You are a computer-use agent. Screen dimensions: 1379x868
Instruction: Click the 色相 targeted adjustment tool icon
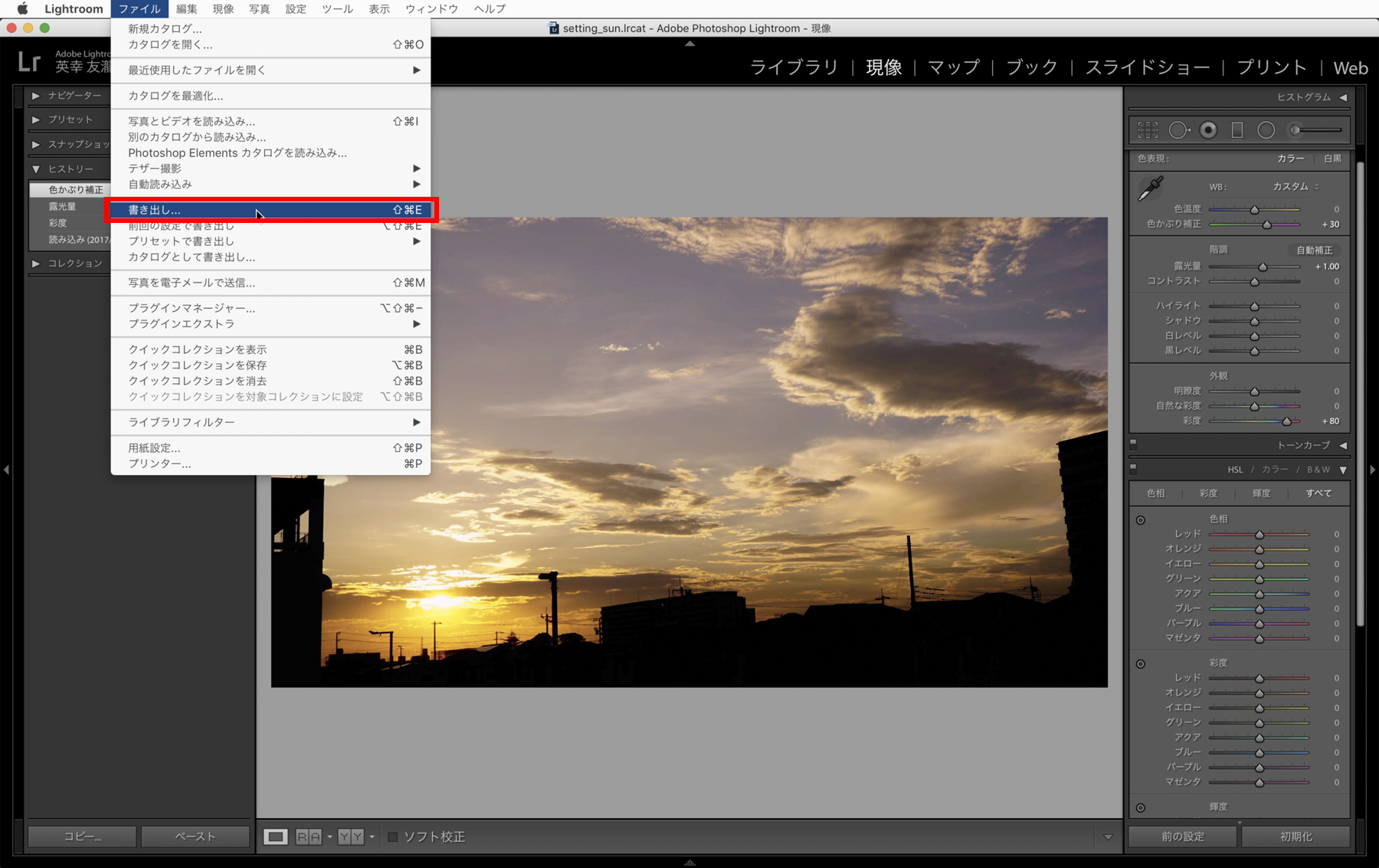click(1141, 520)
